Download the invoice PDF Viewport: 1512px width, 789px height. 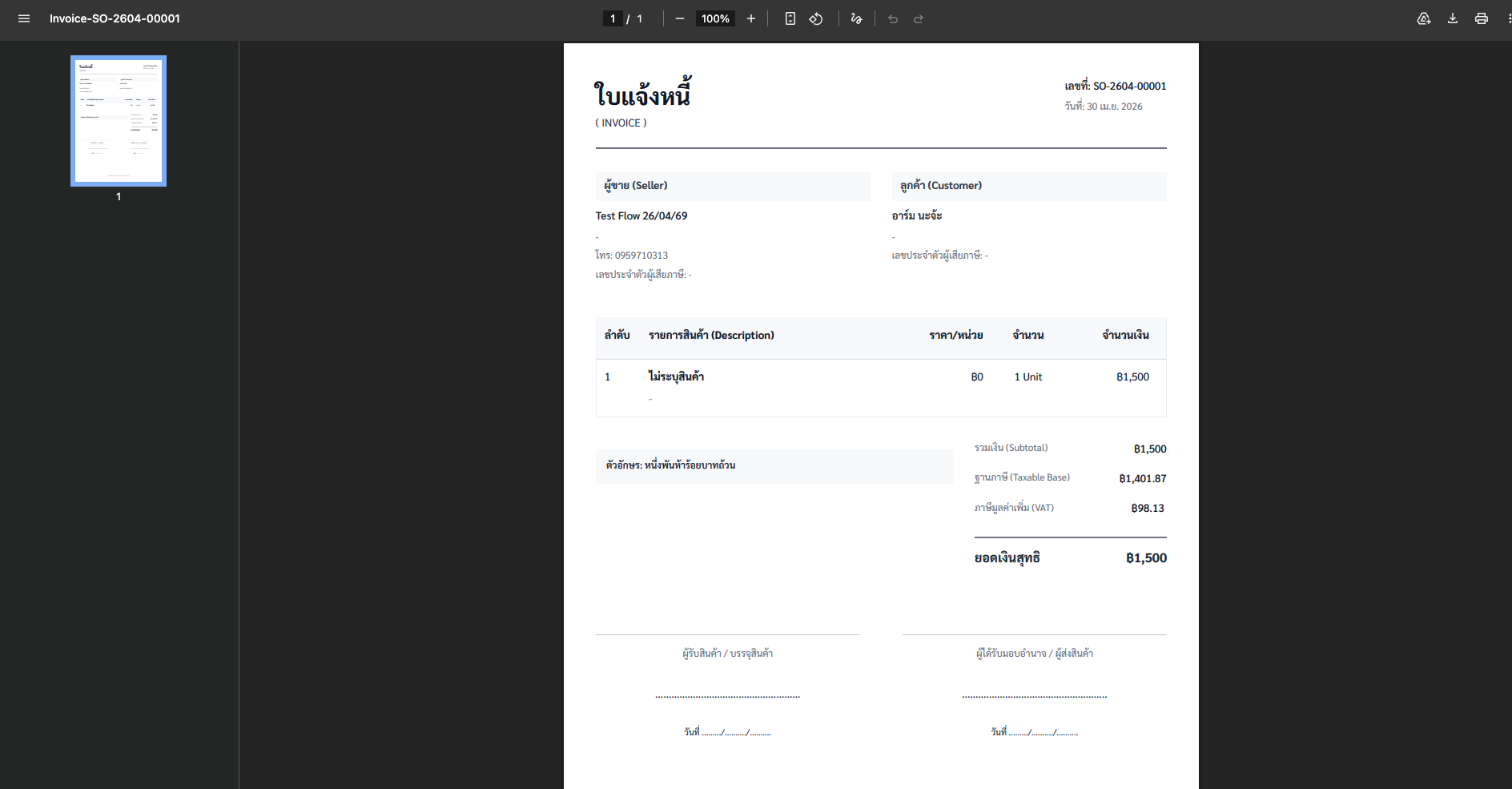click(1453, 18)
